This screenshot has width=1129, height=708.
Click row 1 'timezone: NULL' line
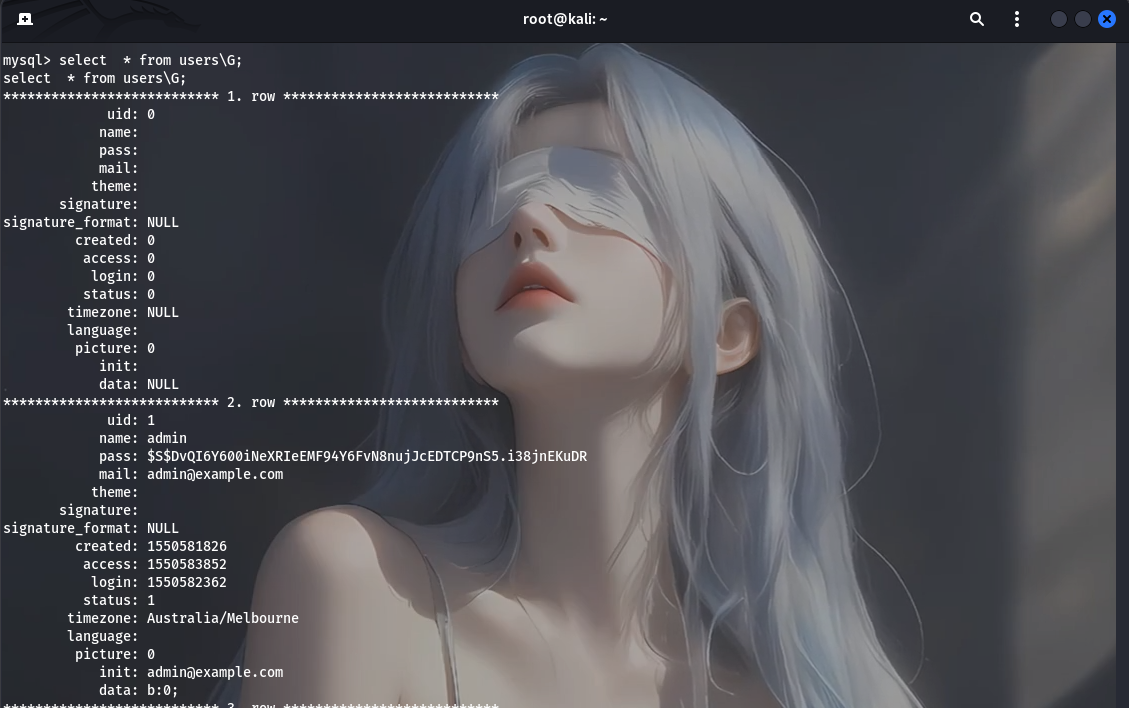(122, 313)
